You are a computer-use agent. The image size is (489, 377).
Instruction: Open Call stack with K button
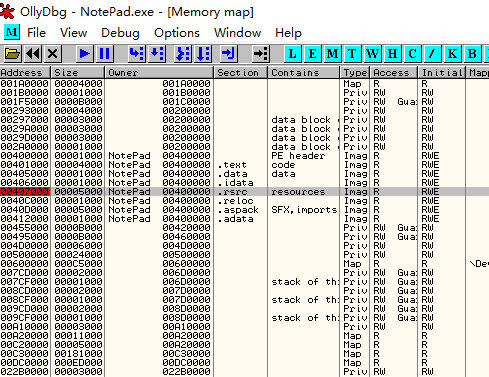(x=452, y=53)
